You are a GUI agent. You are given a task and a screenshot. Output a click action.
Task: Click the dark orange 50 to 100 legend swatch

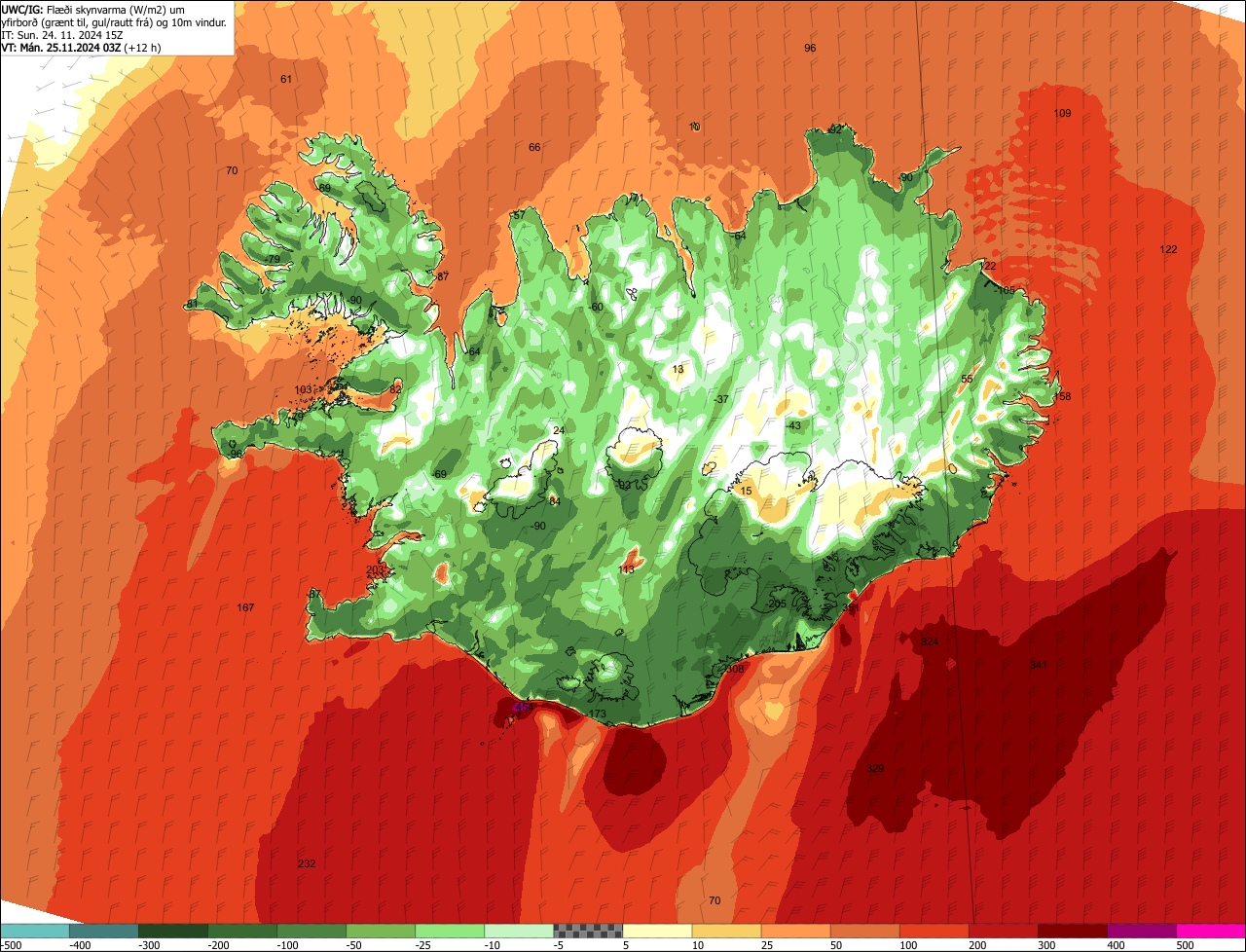pos(864,931)
